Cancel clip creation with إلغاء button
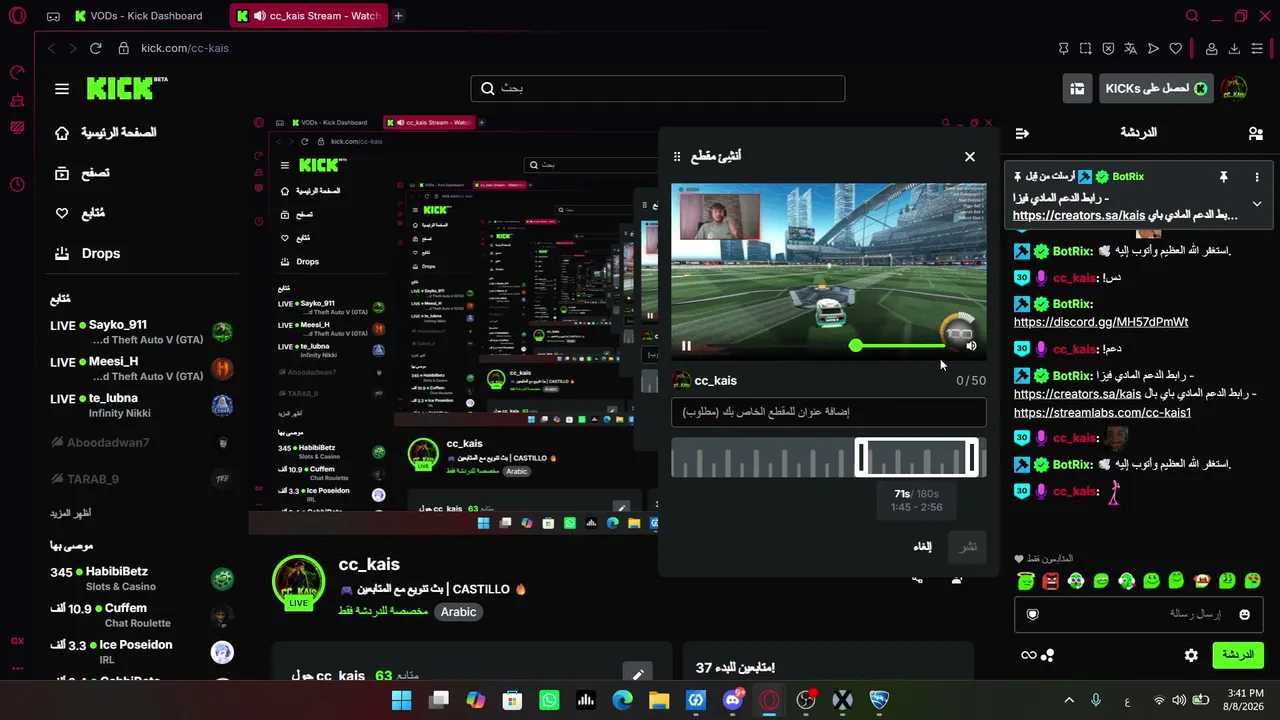 click(x=922, y=547)
